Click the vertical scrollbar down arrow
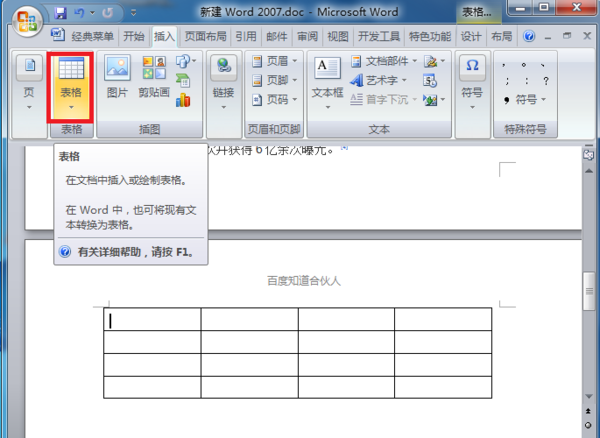This screenshot has height=438, width=600. [590, 396]
